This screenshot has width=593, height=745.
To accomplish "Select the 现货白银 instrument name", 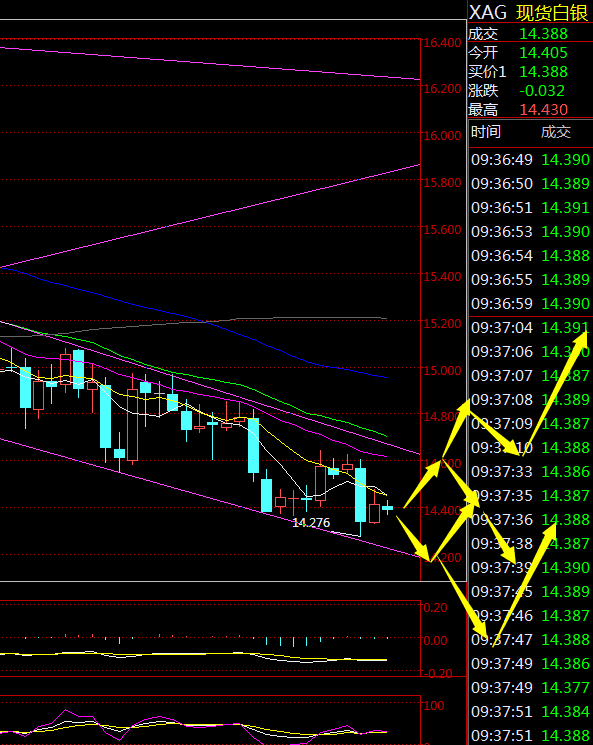I will click(x=552, y=13).
